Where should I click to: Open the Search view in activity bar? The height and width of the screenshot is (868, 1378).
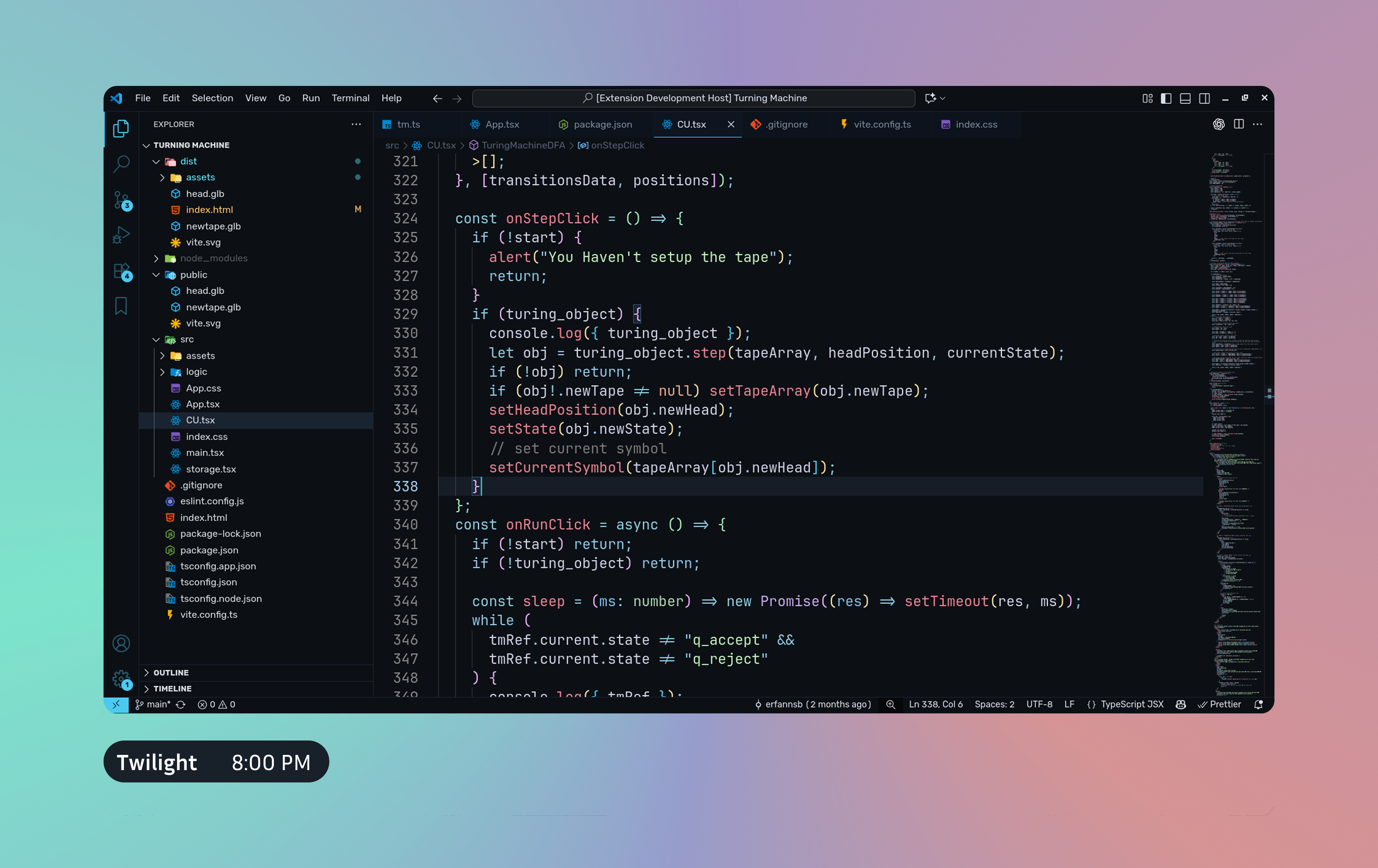pyautogui.click(x=121, y=164)
